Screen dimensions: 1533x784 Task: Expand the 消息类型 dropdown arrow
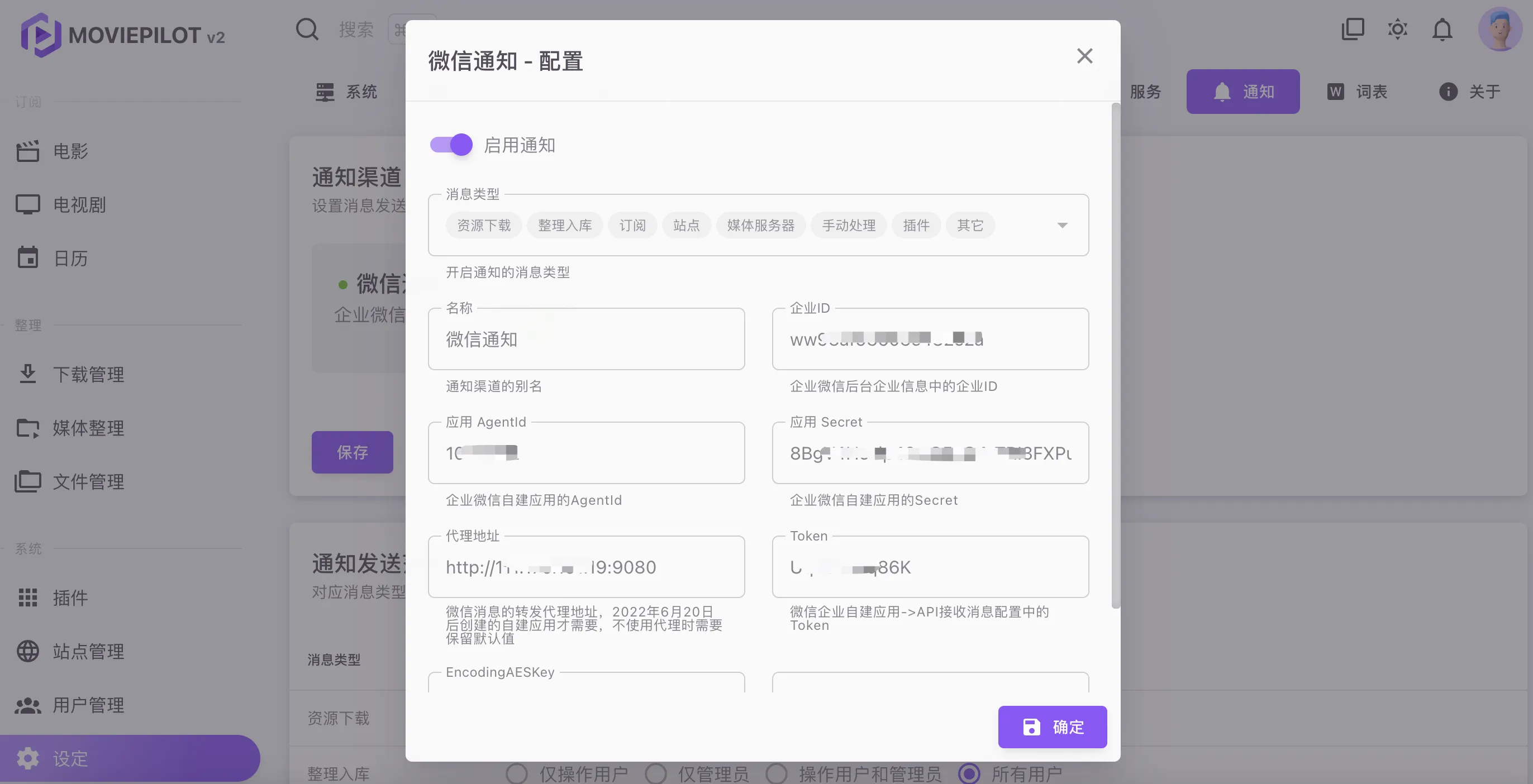pos(1062,226)
